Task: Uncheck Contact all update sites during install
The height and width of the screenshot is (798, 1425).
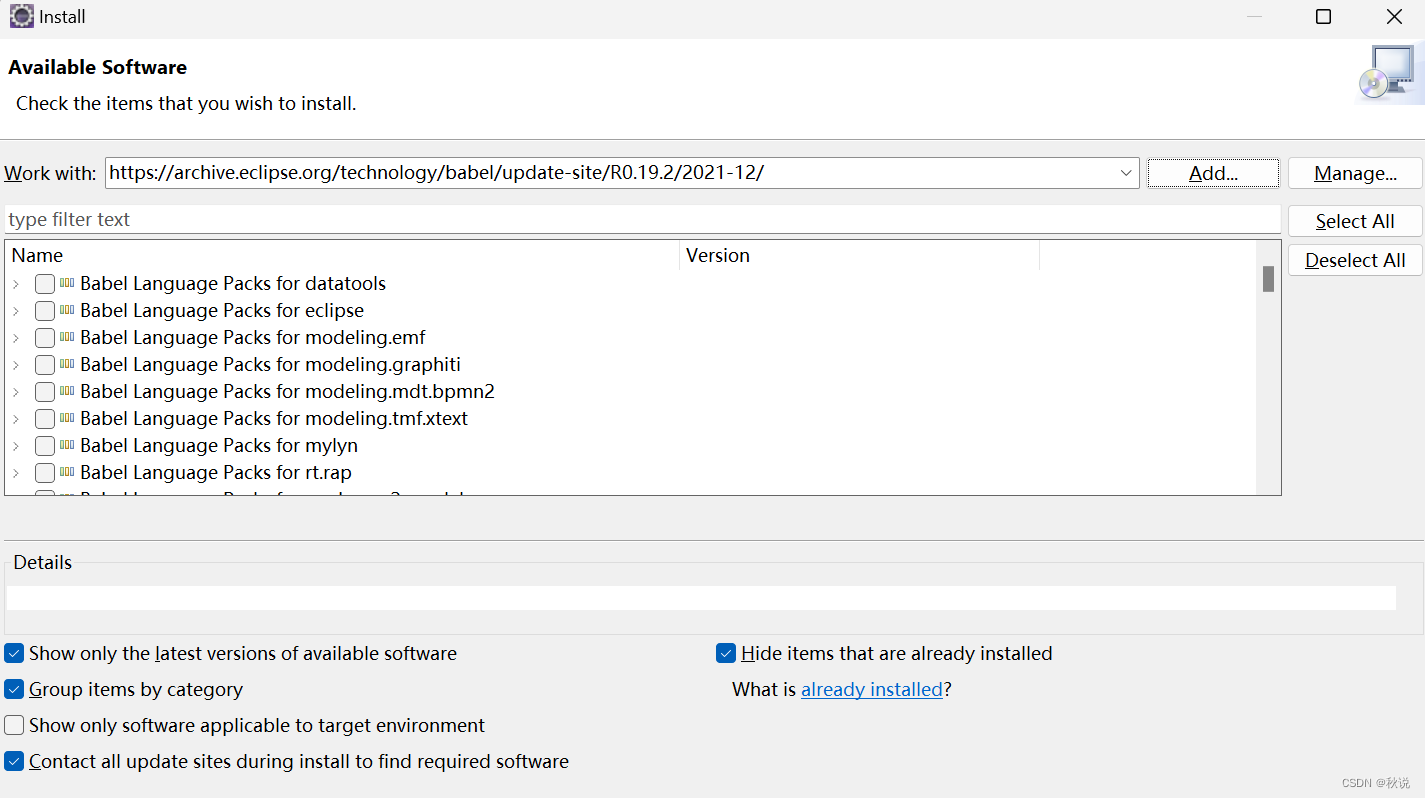Action: pyautogui.click(x=14, y=761)
